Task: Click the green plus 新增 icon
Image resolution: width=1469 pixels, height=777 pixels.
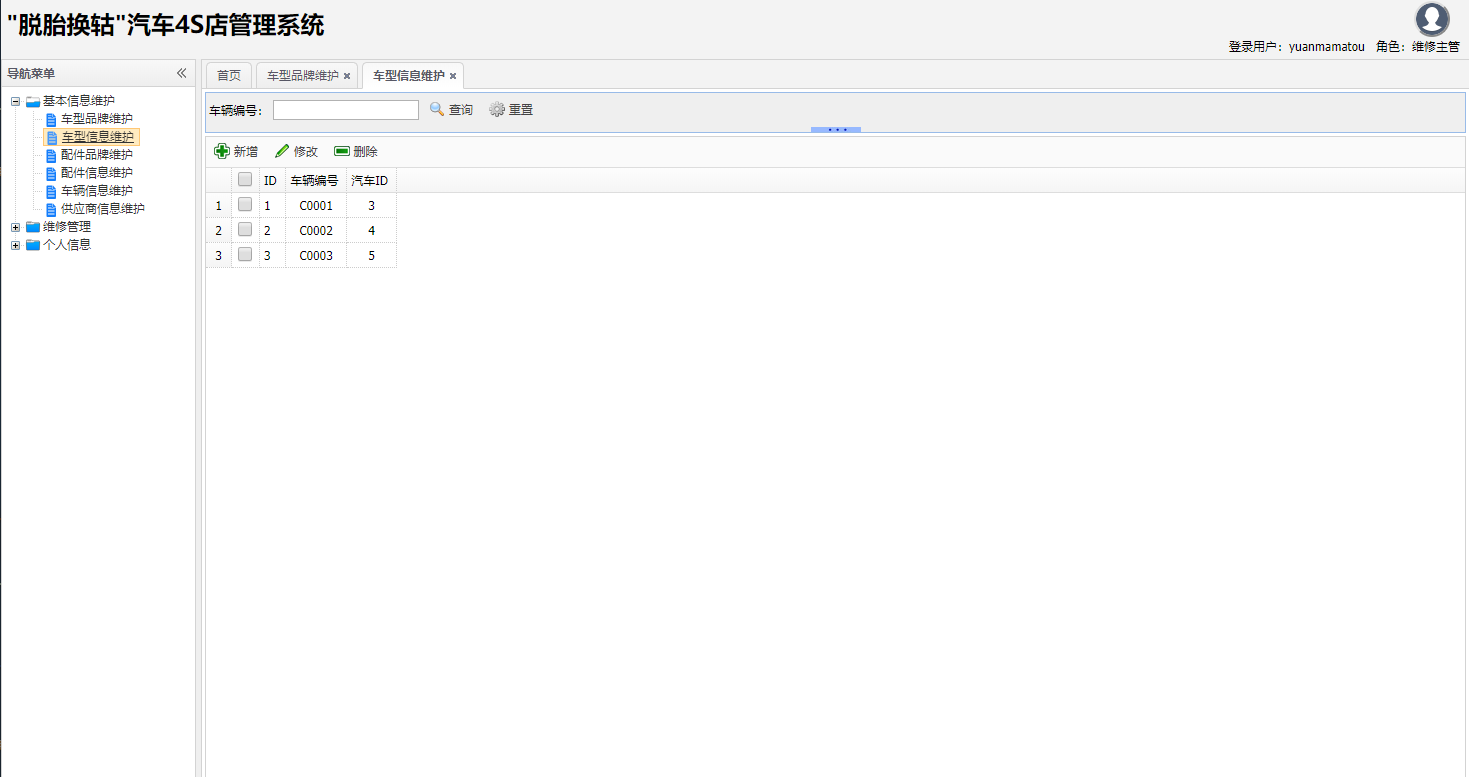Action: coord(222,151)
